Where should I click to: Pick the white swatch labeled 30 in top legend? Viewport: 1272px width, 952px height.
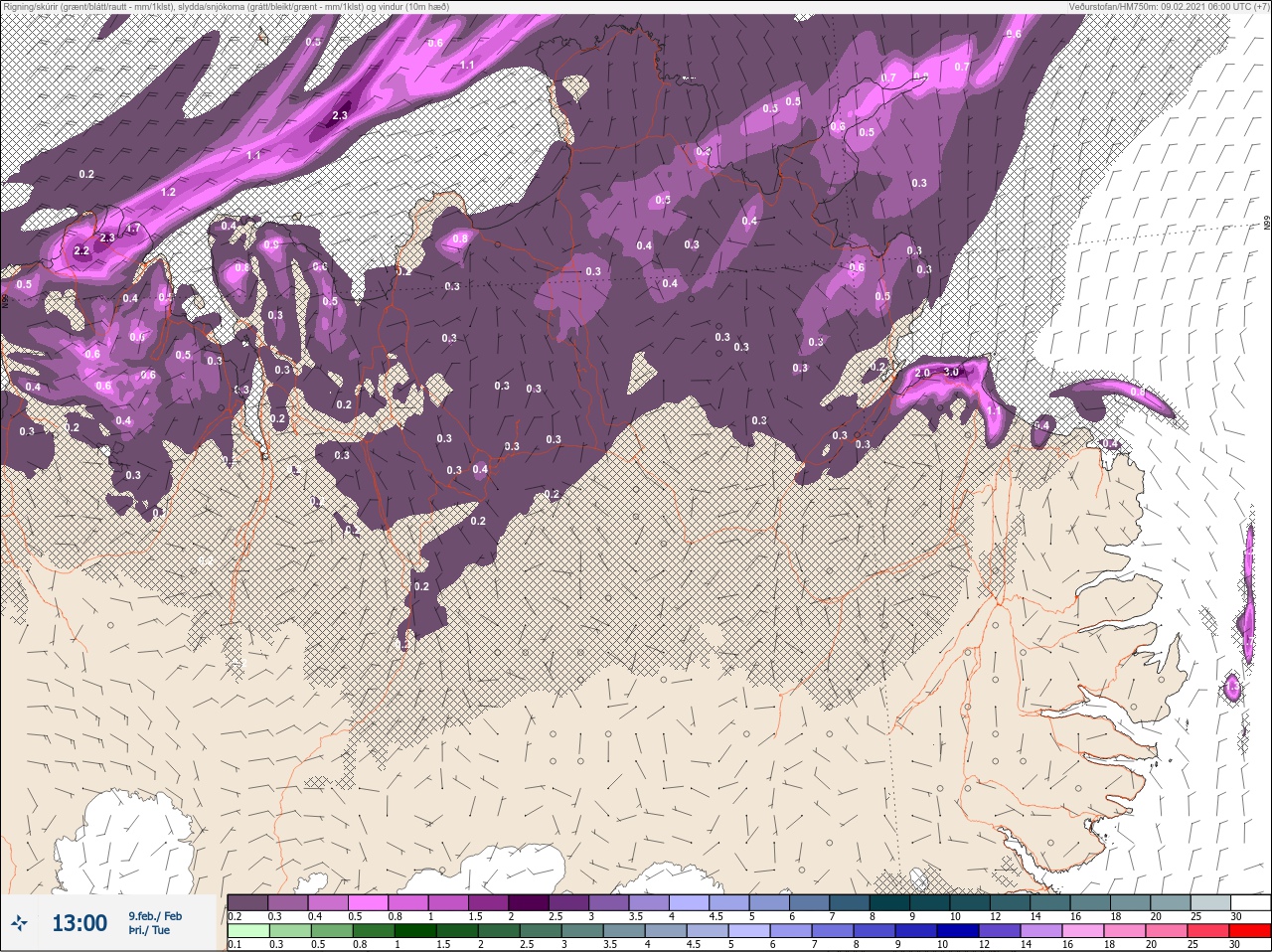[x=1250, y=903]
